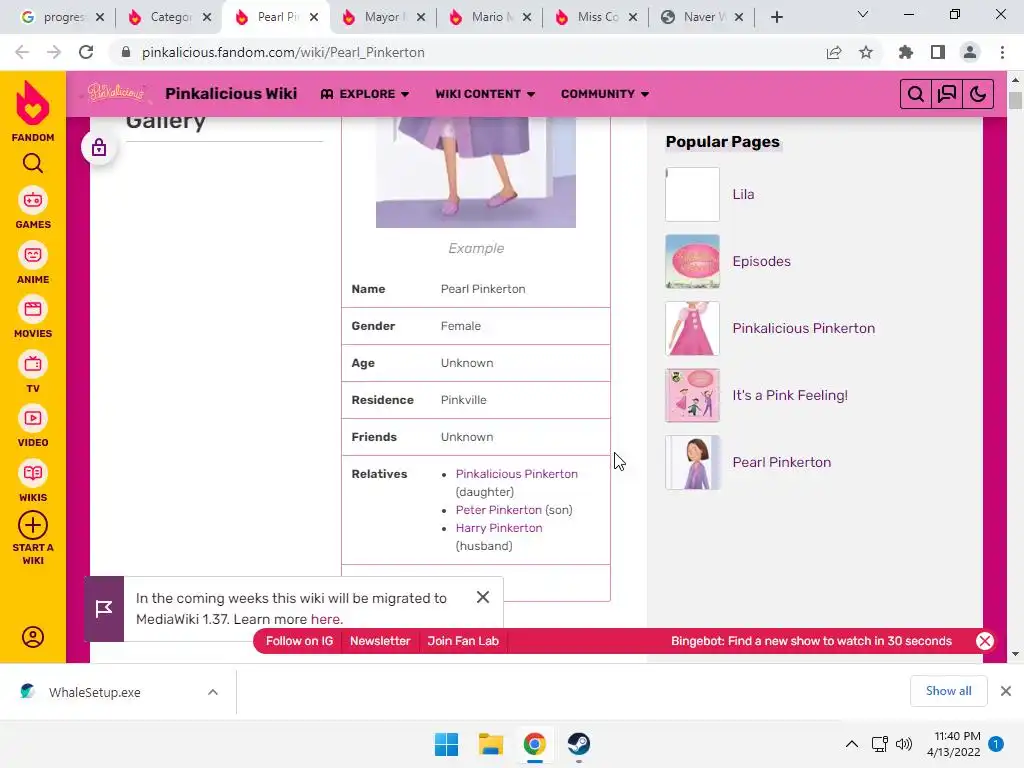Switch to the progress Google tab

coord(62,17)
